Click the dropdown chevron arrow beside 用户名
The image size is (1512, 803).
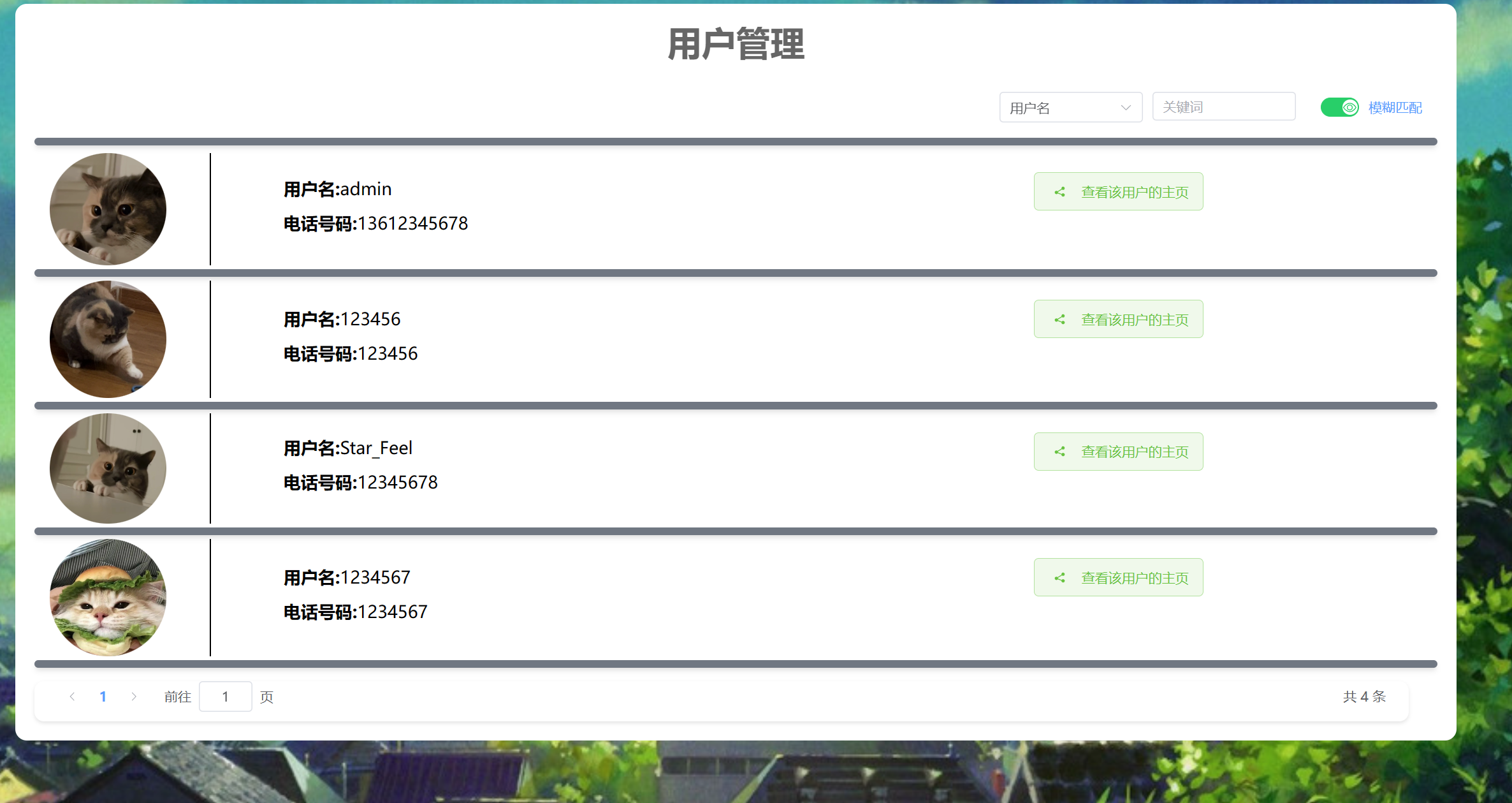coord(1126,108)
